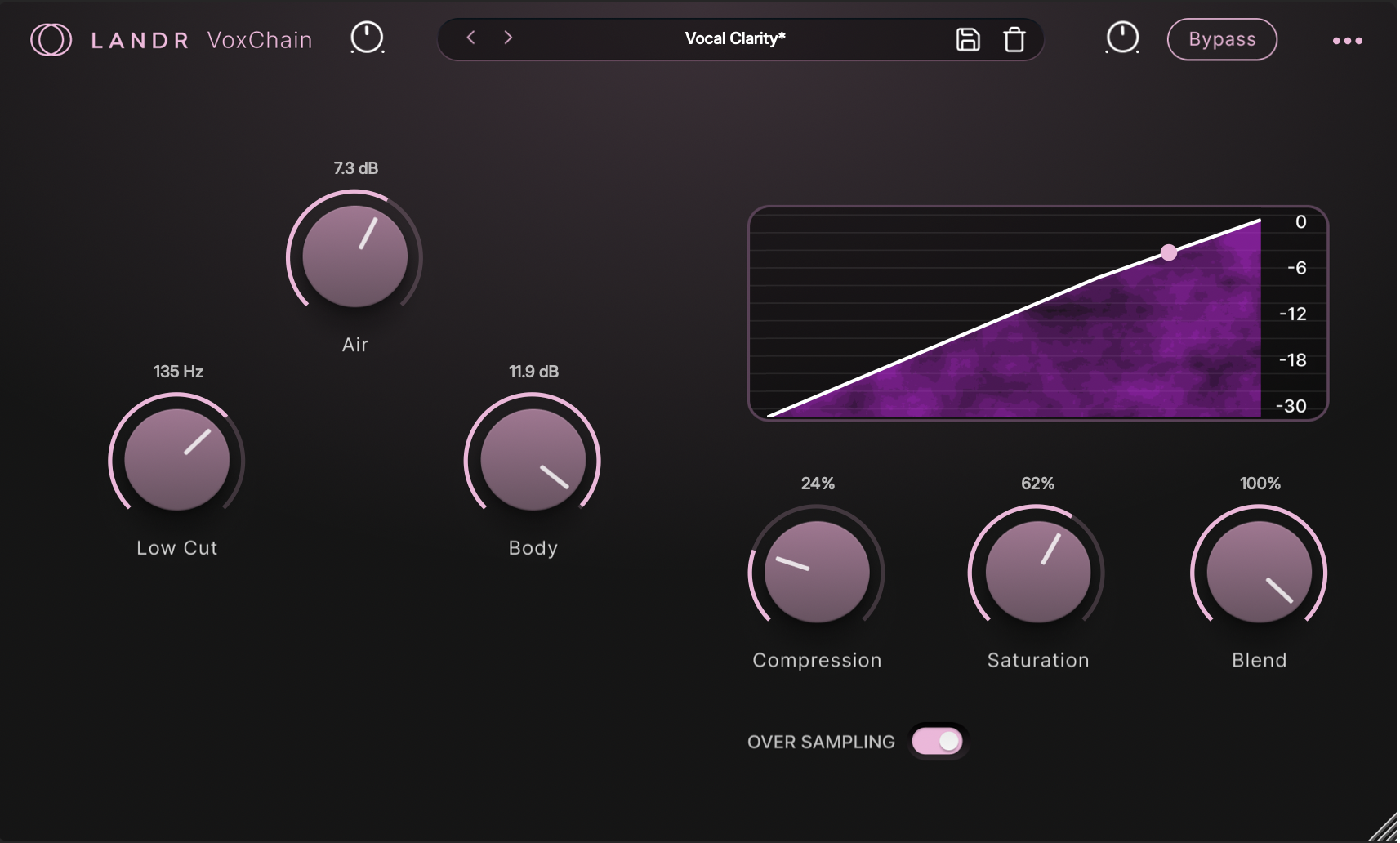Click the Bypass button
Viewport: 1400px width, 843px height.
(x=1222, y=39)
